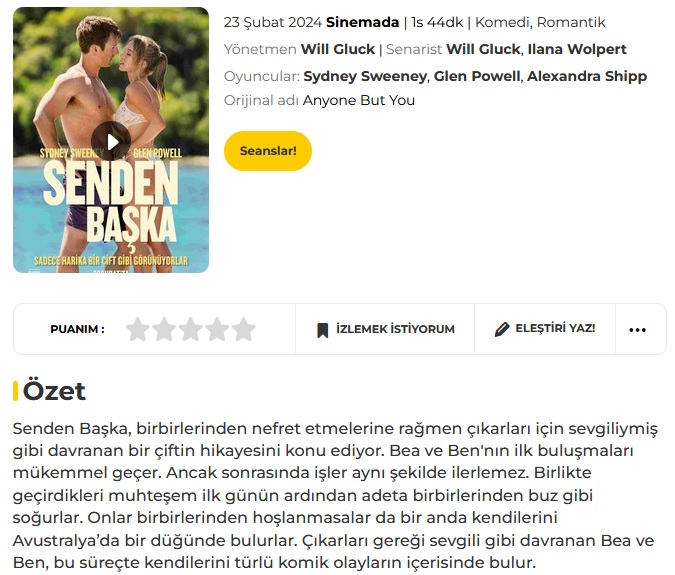Screen dimensions: 675x575
Task: View Glen Powell's actor profile
Action: (477, 76)
